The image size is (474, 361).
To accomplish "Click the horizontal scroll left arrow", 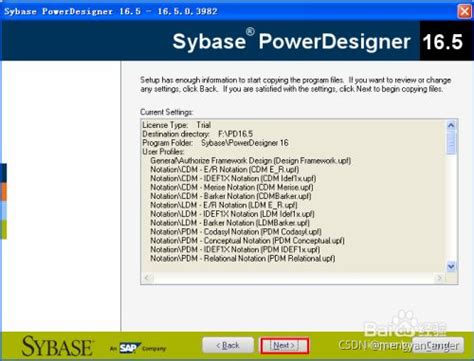I will [x=147, y=277].
